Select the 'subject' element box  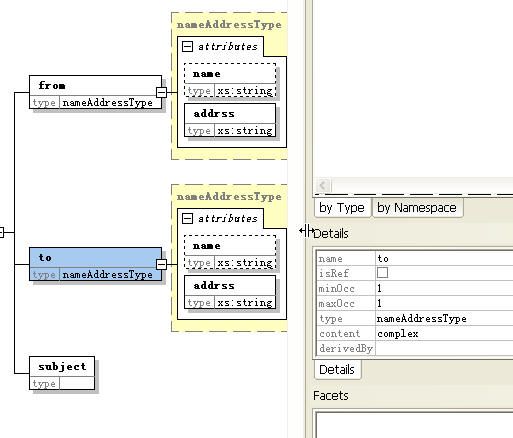(x=62, y=373)
